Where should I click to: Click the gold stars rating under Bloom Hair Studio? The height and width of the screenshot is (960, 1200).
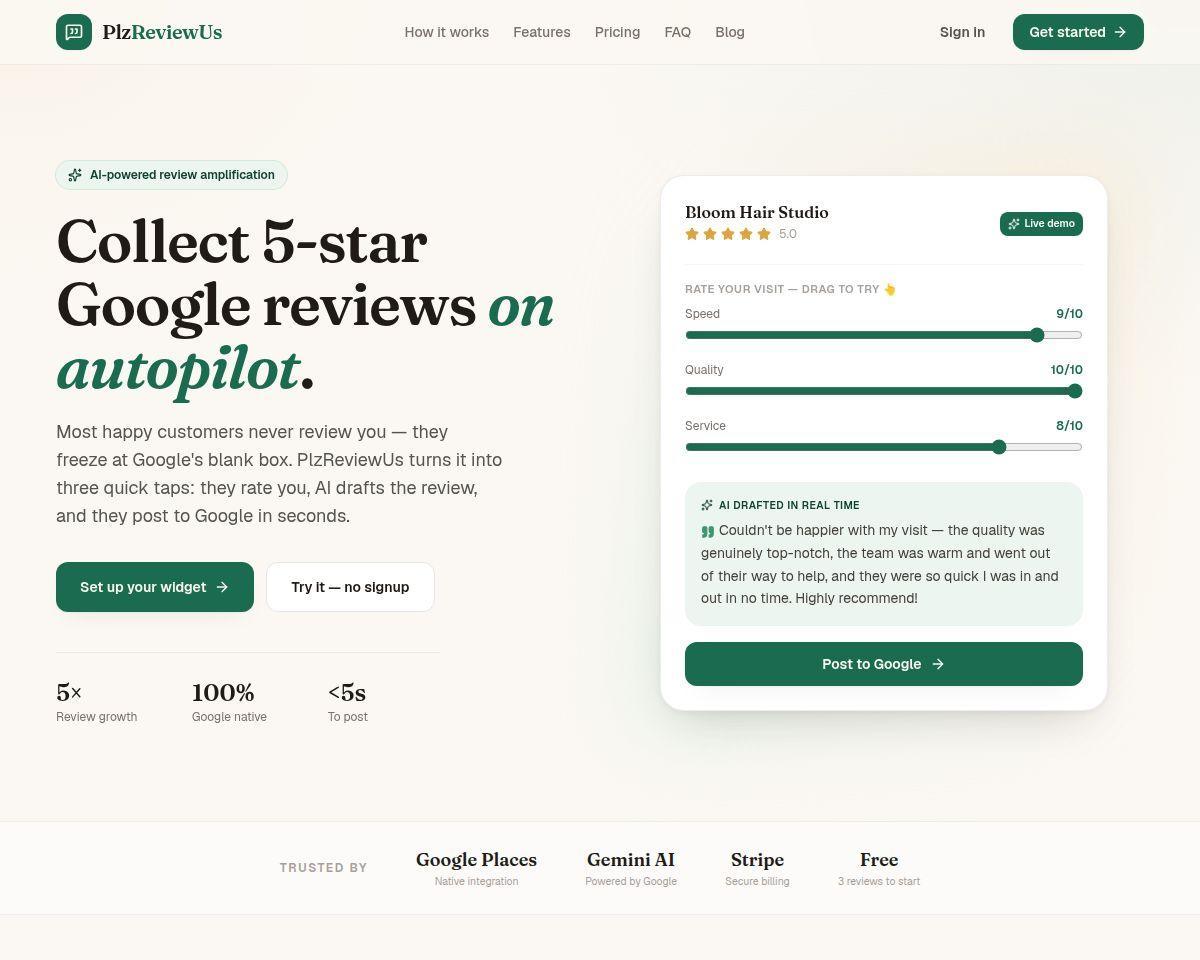pyautogui.click(x=728, y=234)
